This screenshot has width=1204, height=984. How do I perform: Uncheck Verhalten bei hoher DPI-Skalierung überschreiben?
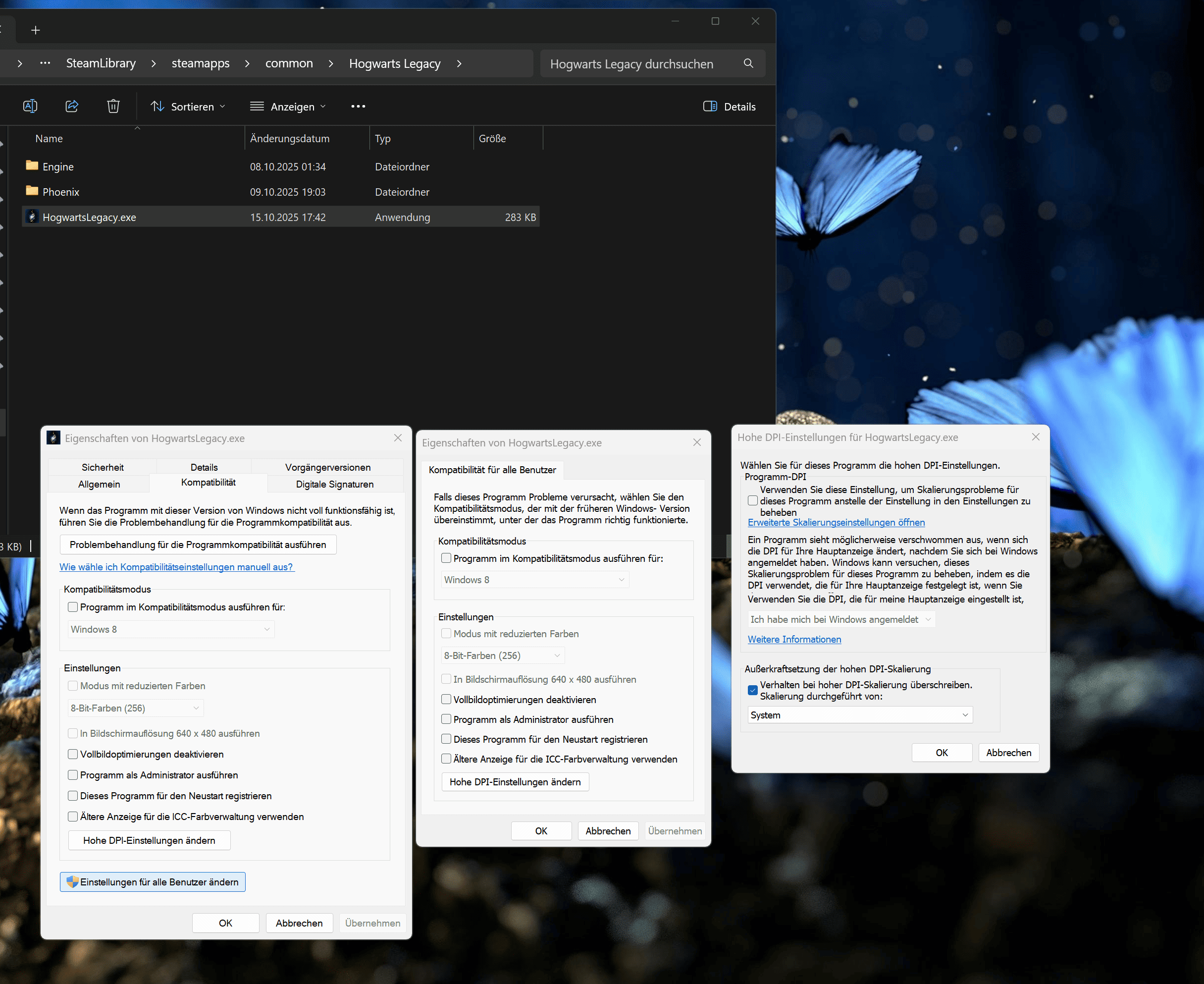pos(752,690)
